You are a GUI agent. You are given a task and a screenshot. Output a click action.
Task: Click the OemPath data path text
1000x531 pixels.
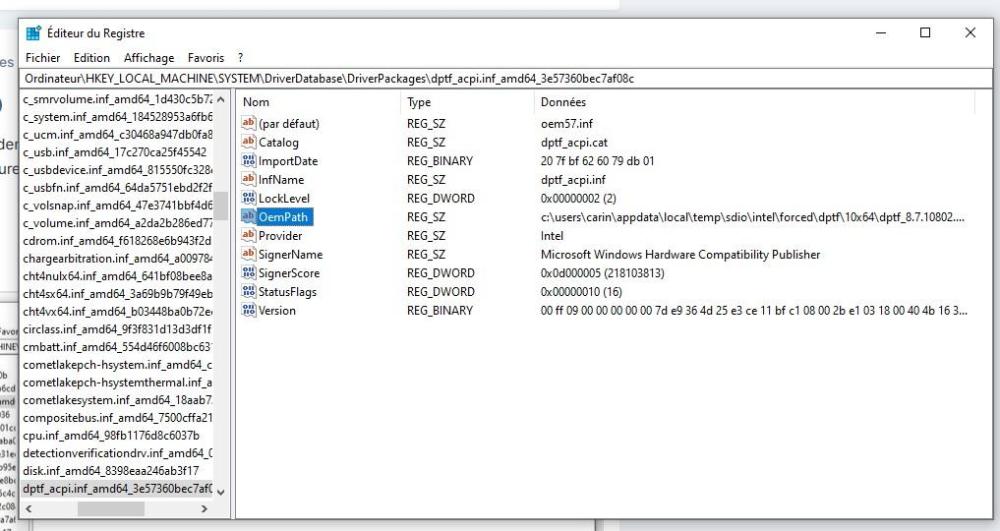coord(753,217)
